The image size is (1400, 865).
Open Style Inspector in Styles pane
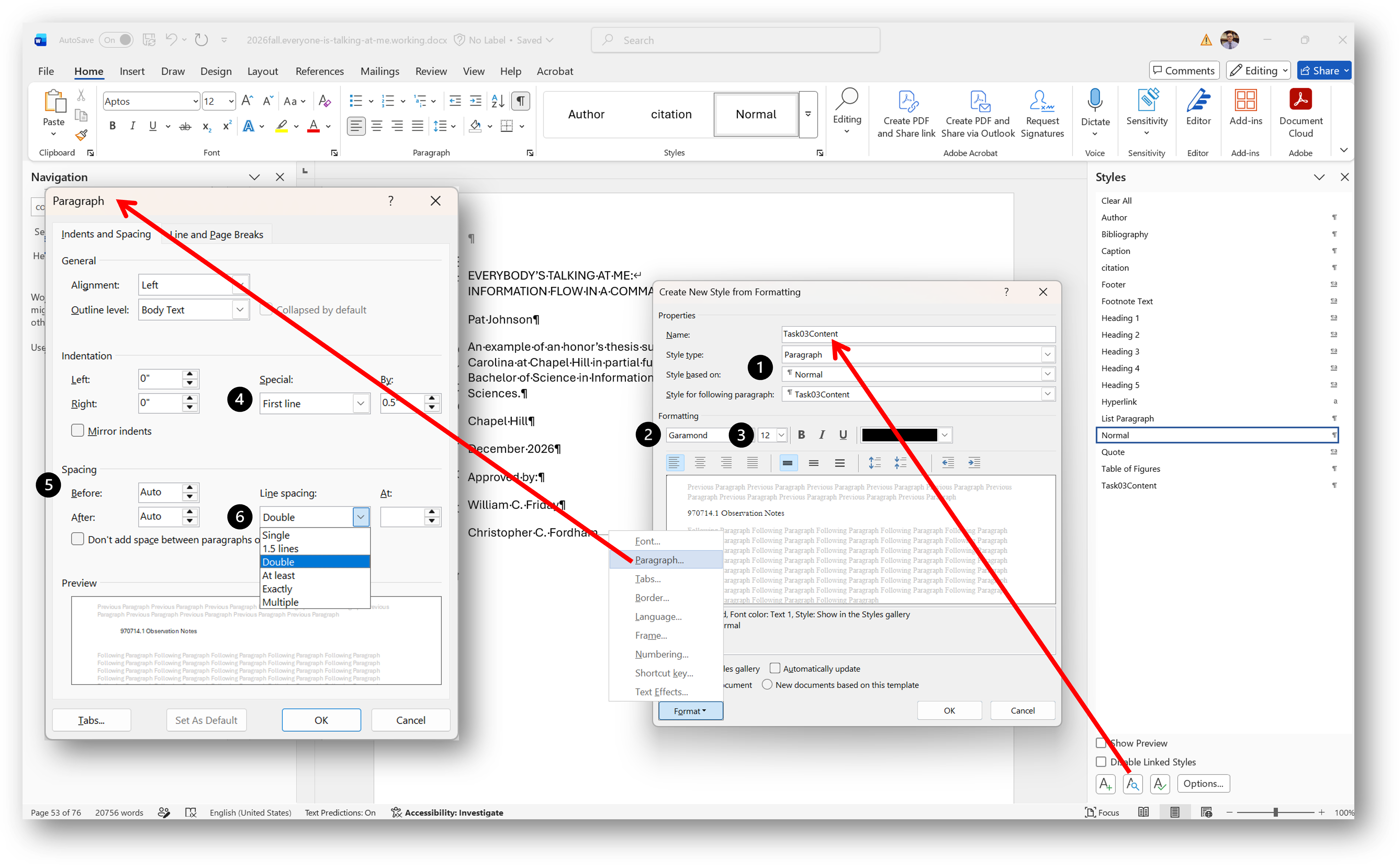click(1132, 784)
